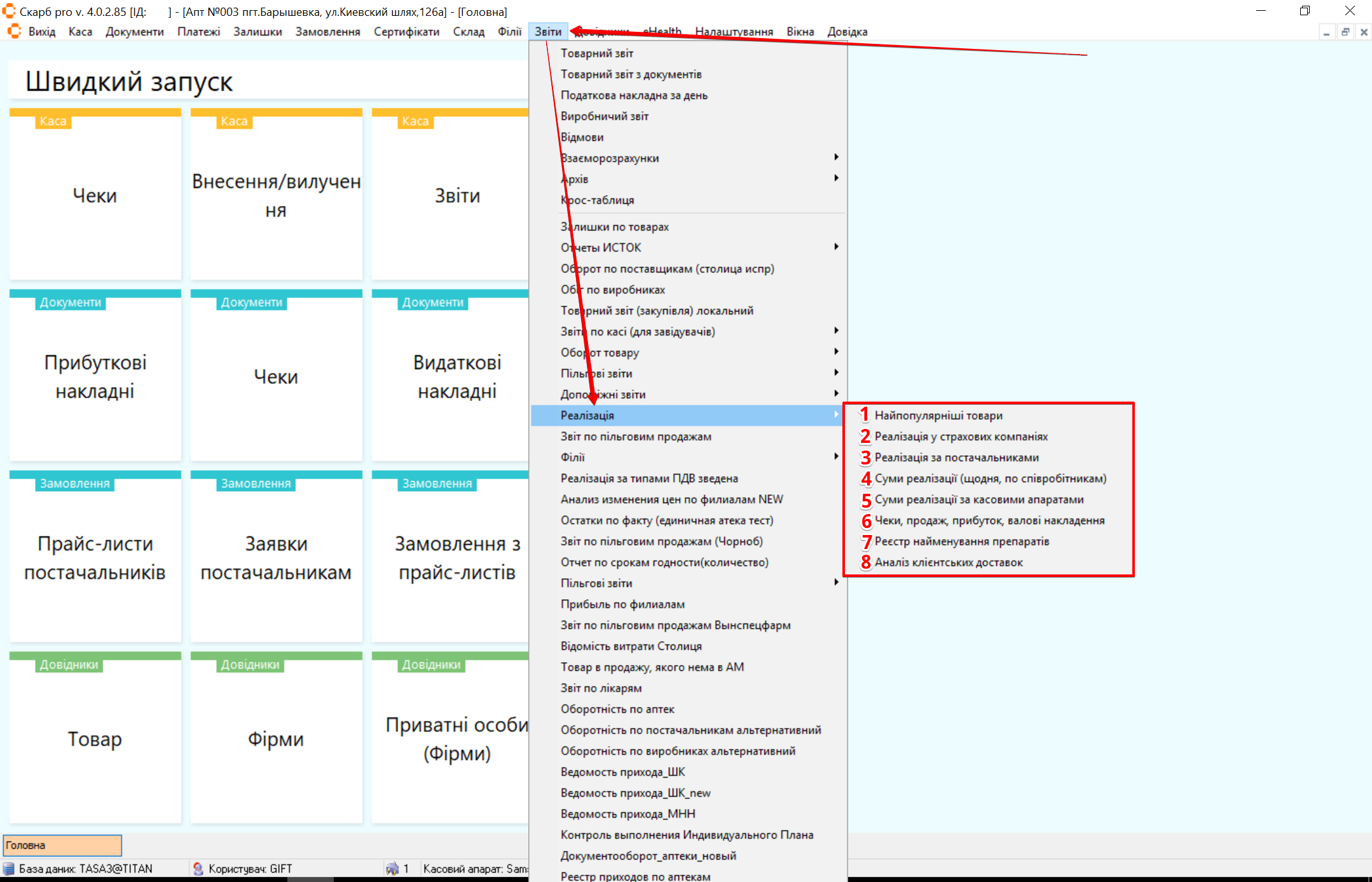Open the Заявки постачальникам tile

(x=276, y=557)
